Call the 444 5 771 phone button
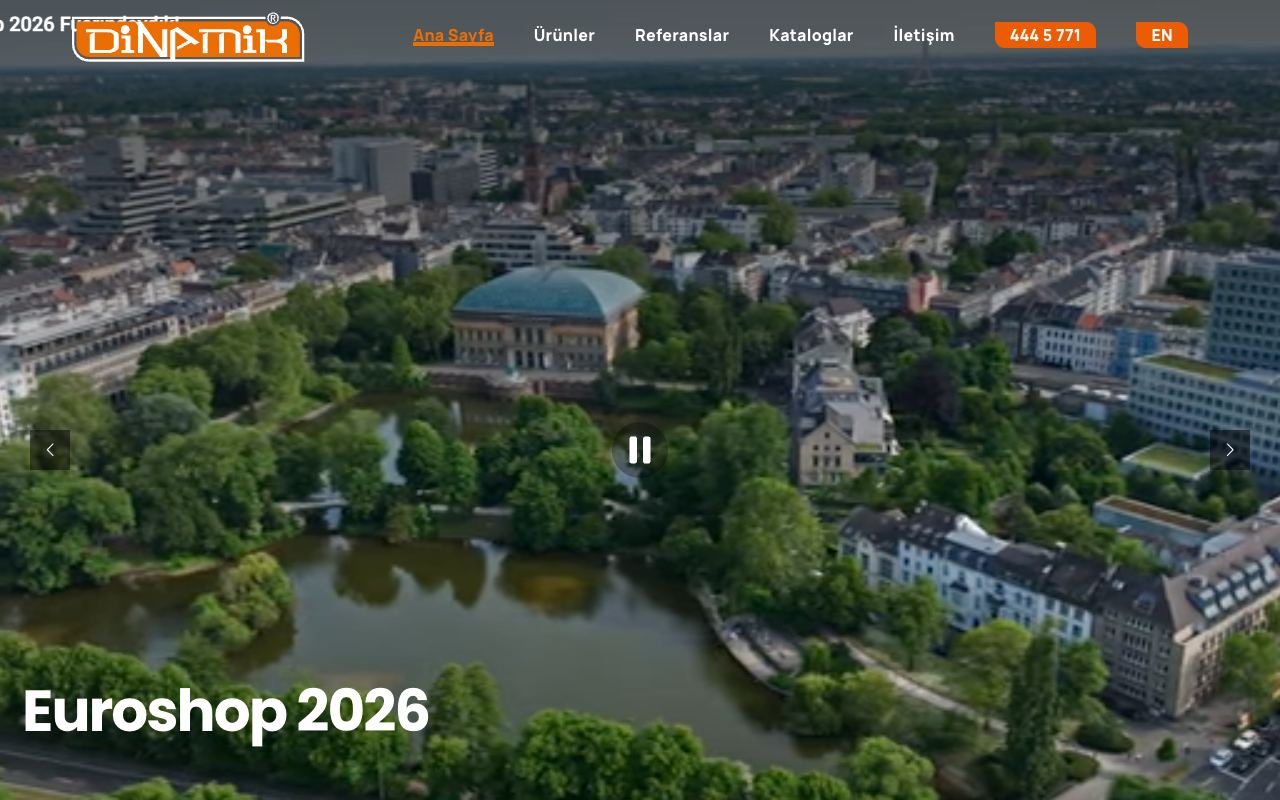1280x800 pixels. 1045,35
